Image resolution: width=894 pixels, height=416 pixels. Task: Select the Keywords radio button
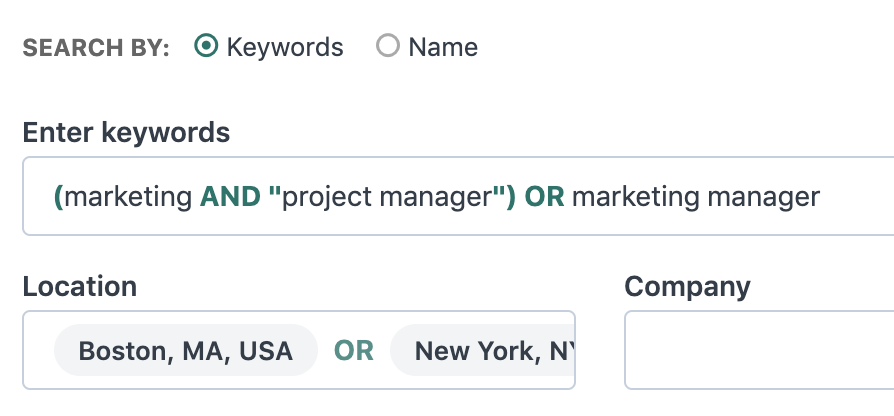click(x=206, y=46)
